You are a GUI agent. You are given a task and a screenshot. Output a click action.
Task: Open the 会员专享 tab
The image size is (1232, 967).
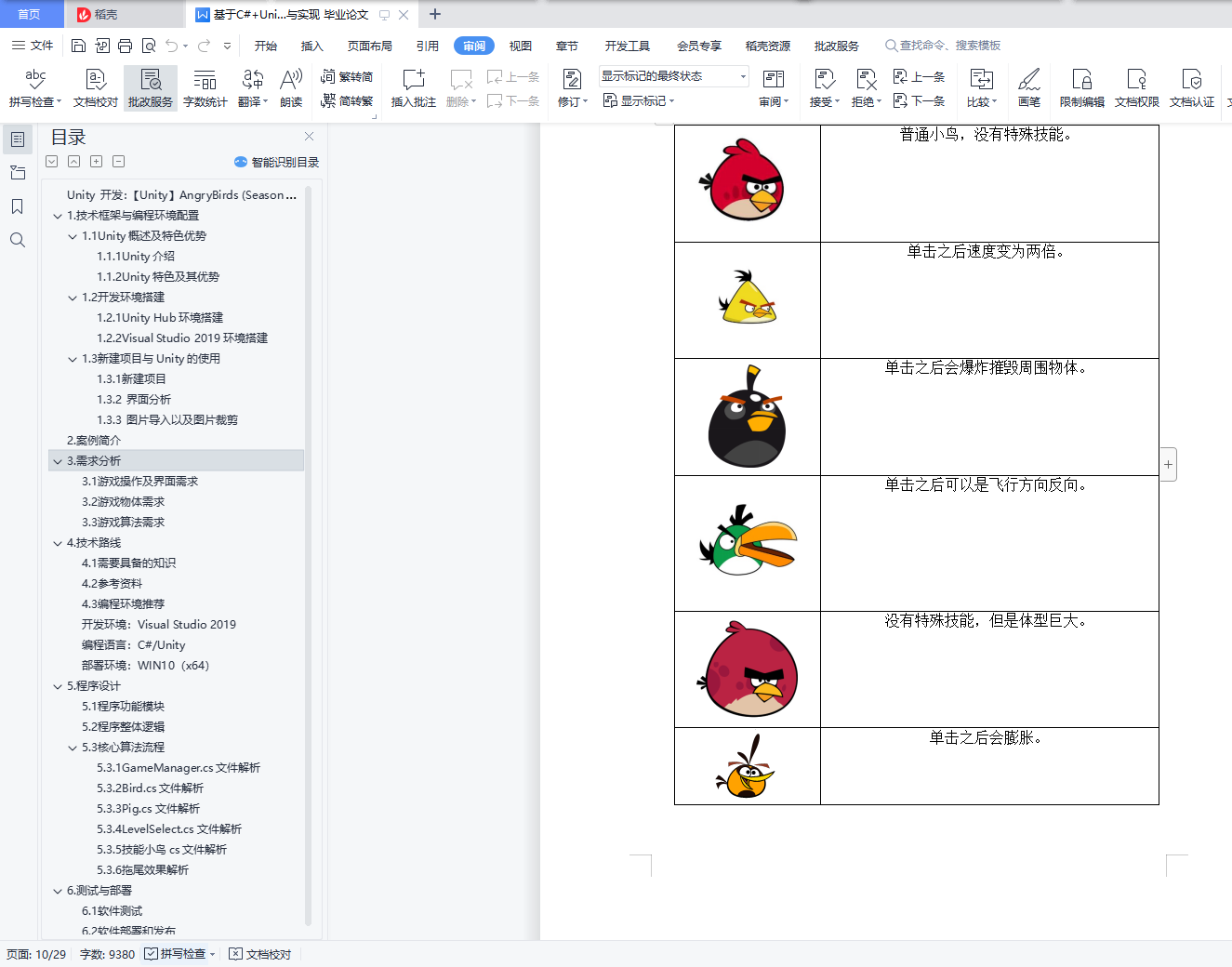tap(699, 46)
